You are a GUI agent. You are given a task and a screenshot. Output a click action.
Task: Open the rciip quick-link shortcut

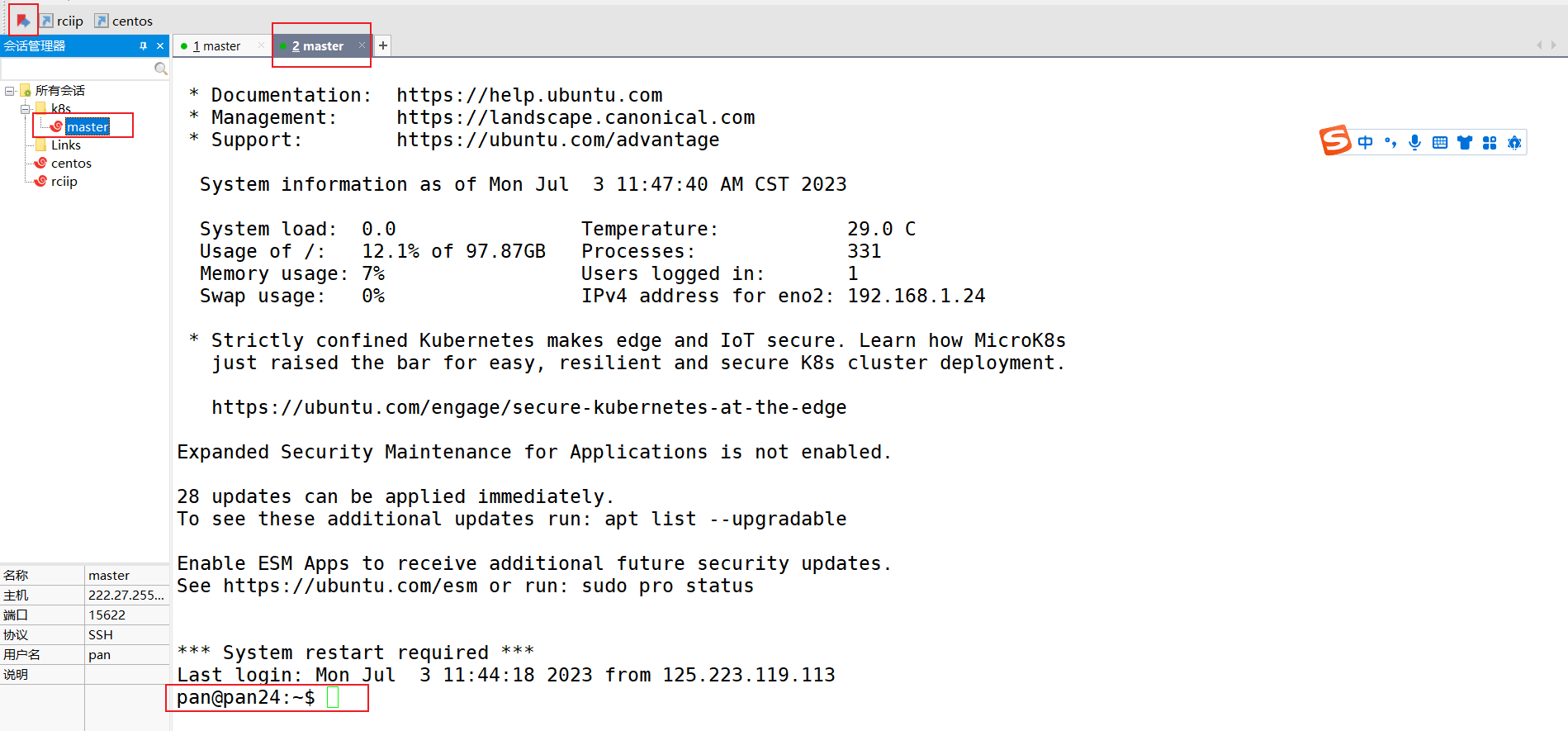[x=62, y=21]
